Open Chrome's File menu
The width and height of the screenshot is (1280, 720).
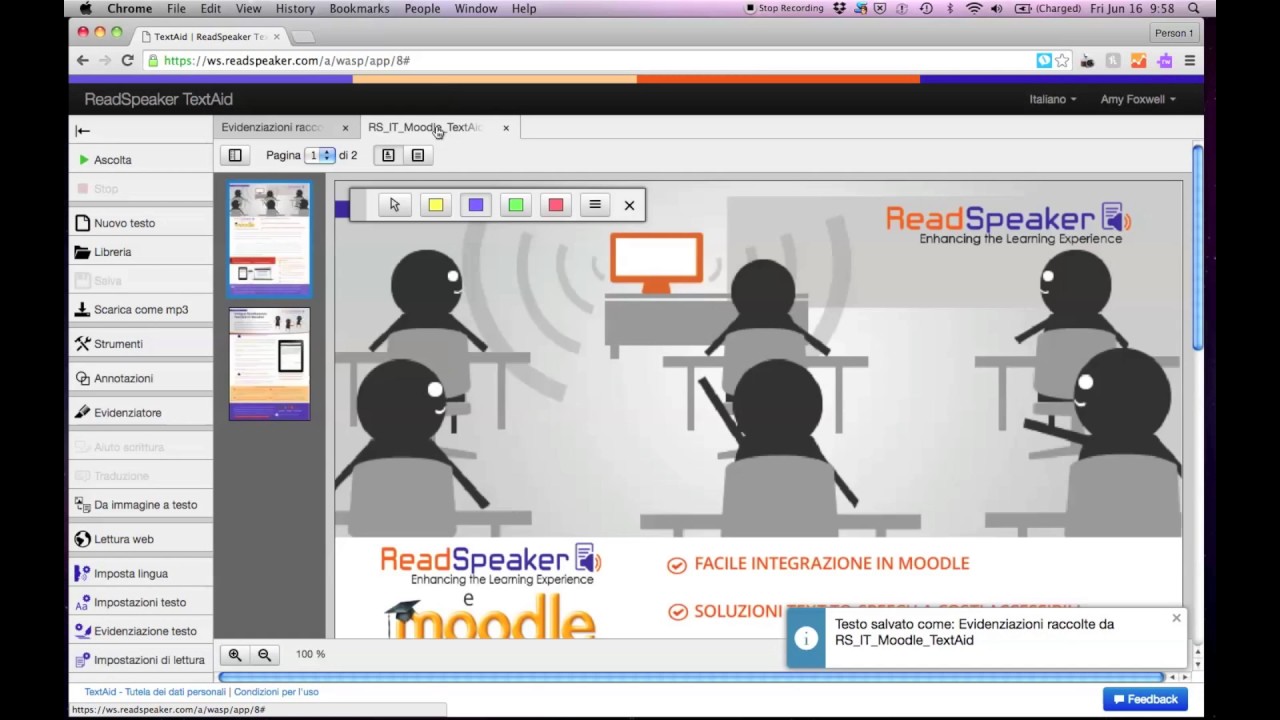(x=176, y=8)
